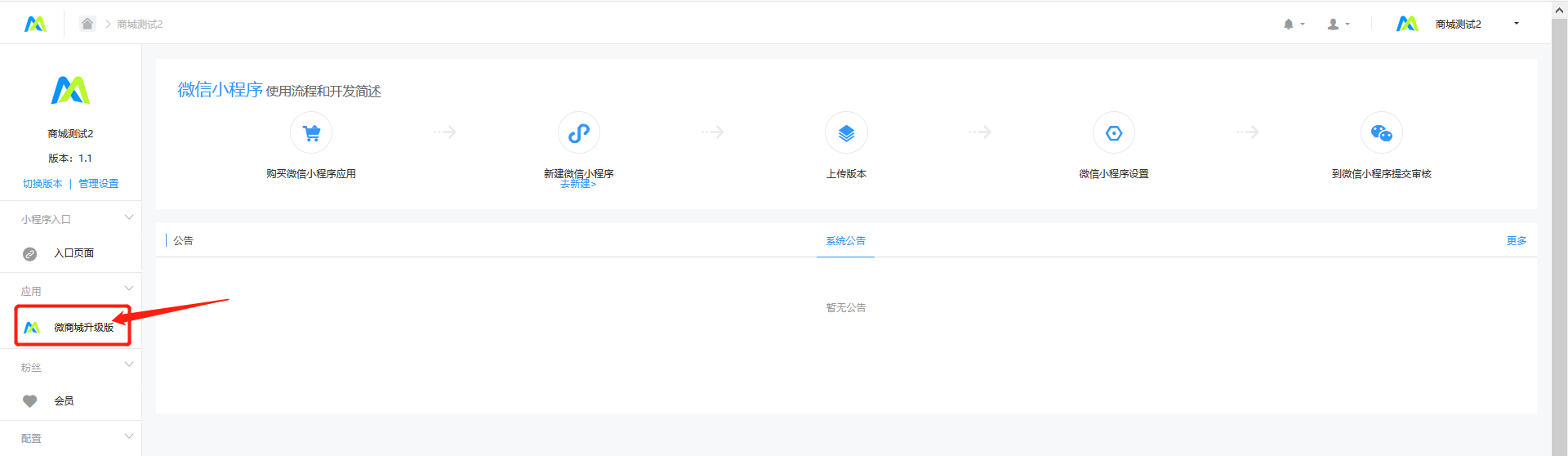Click the 新建微信小程序 link-chain step icon
The image size is (1568, 456).
click(579, 132)
